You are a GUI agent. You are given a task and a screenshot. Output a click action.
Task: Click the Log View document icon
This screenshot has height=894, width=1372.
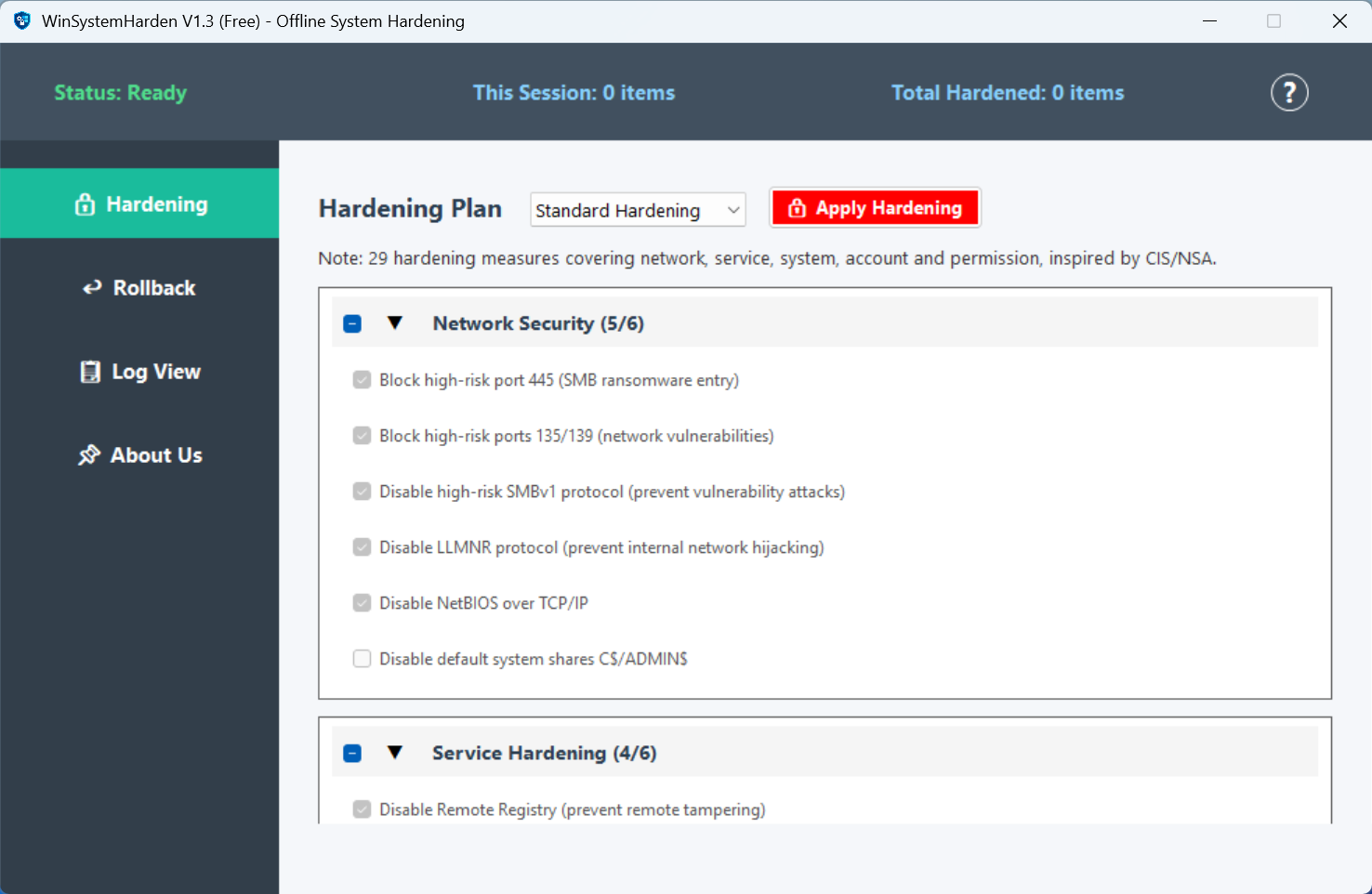(90, 372)
